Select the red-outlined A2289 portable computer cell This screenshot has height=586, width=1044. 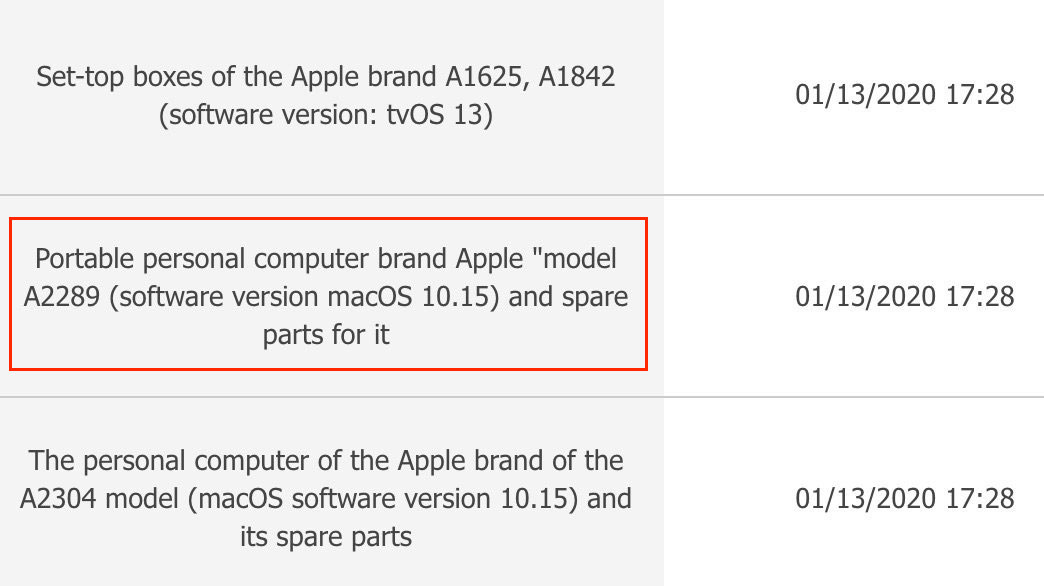(328, 294)
